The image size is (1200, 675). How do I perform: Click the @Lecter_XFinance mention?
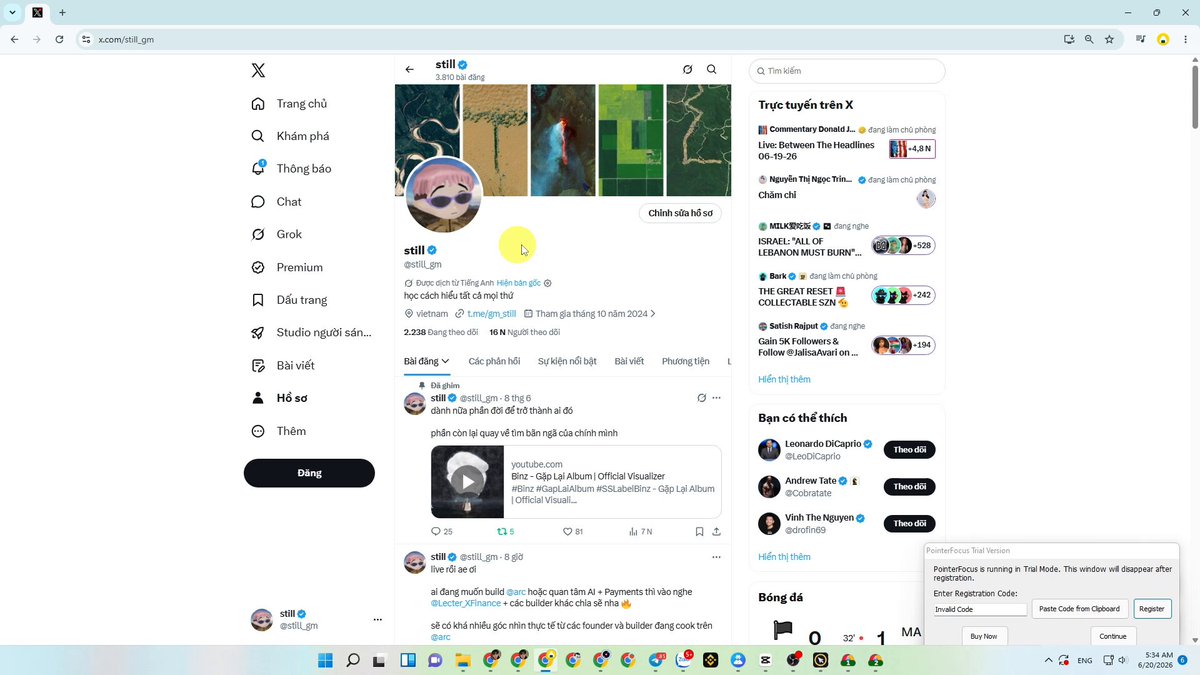(x=466, y=603)
